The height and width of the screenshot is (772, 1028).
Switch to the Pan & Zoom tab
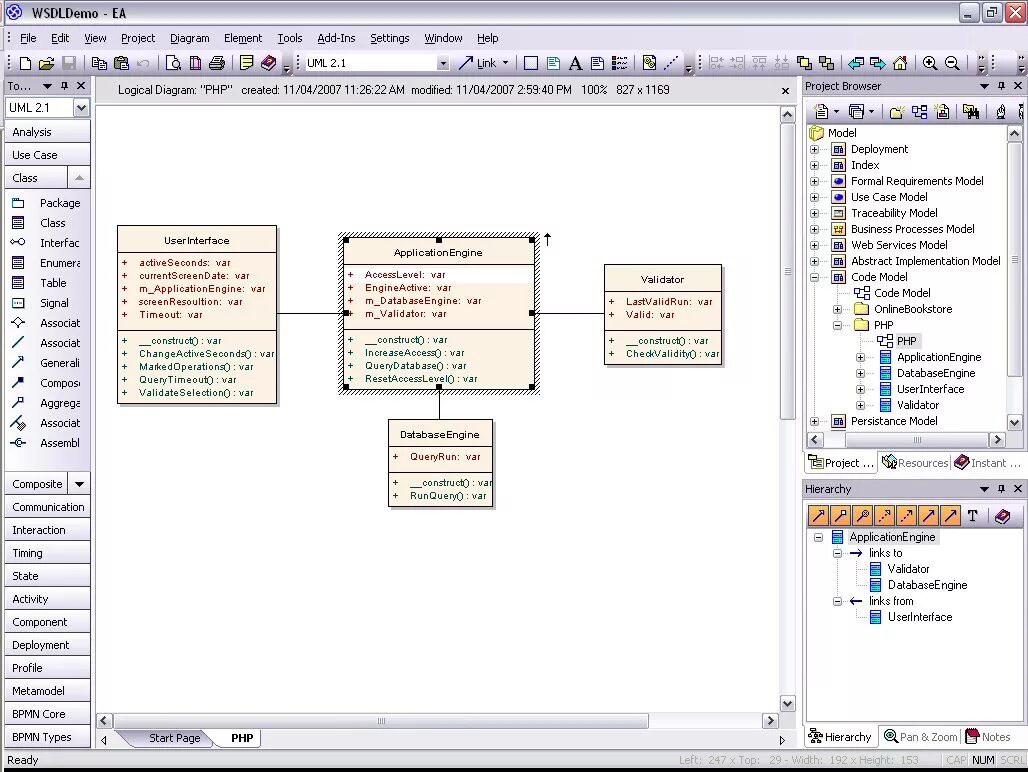click(x=920, y=737)
